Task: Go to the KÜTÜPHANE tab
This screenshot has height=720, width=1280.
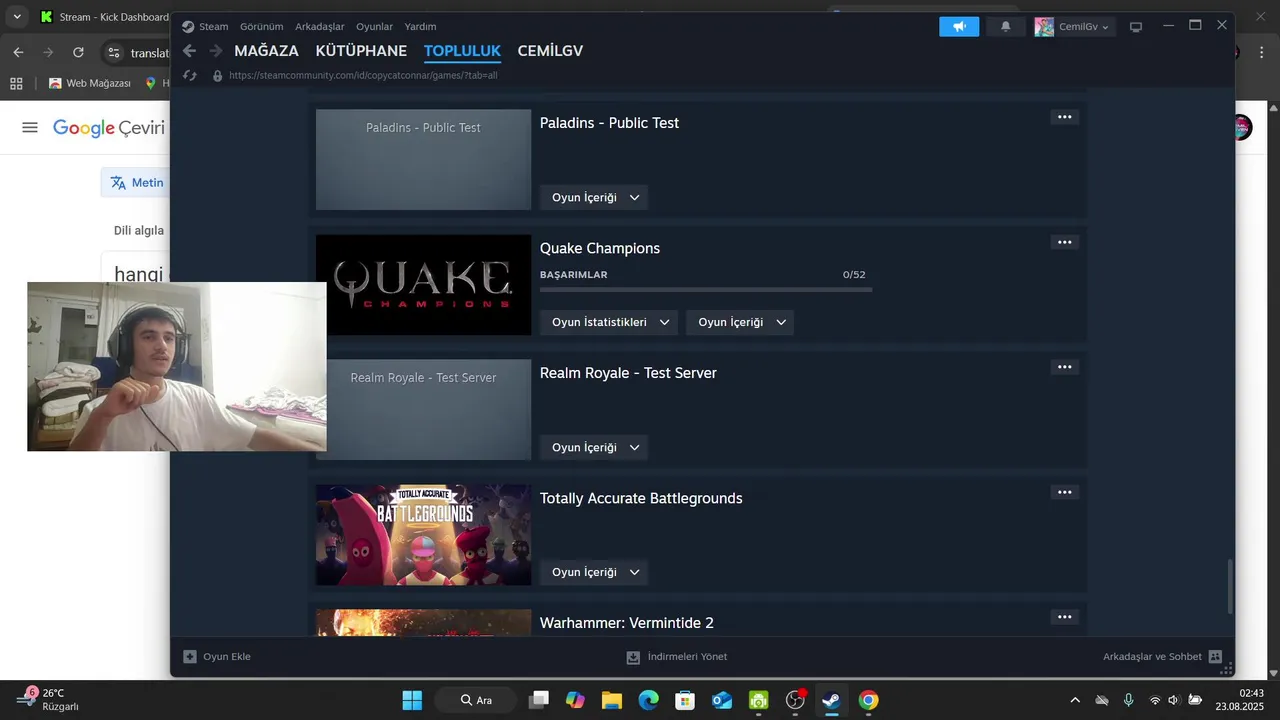Action: 361,51
